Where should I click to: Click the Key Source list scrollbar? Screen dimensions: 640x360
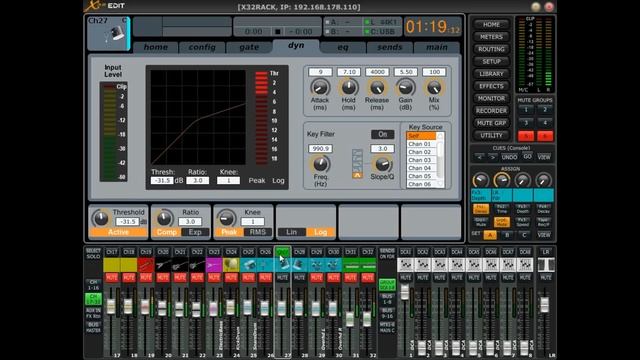click(x=440, y=160)
